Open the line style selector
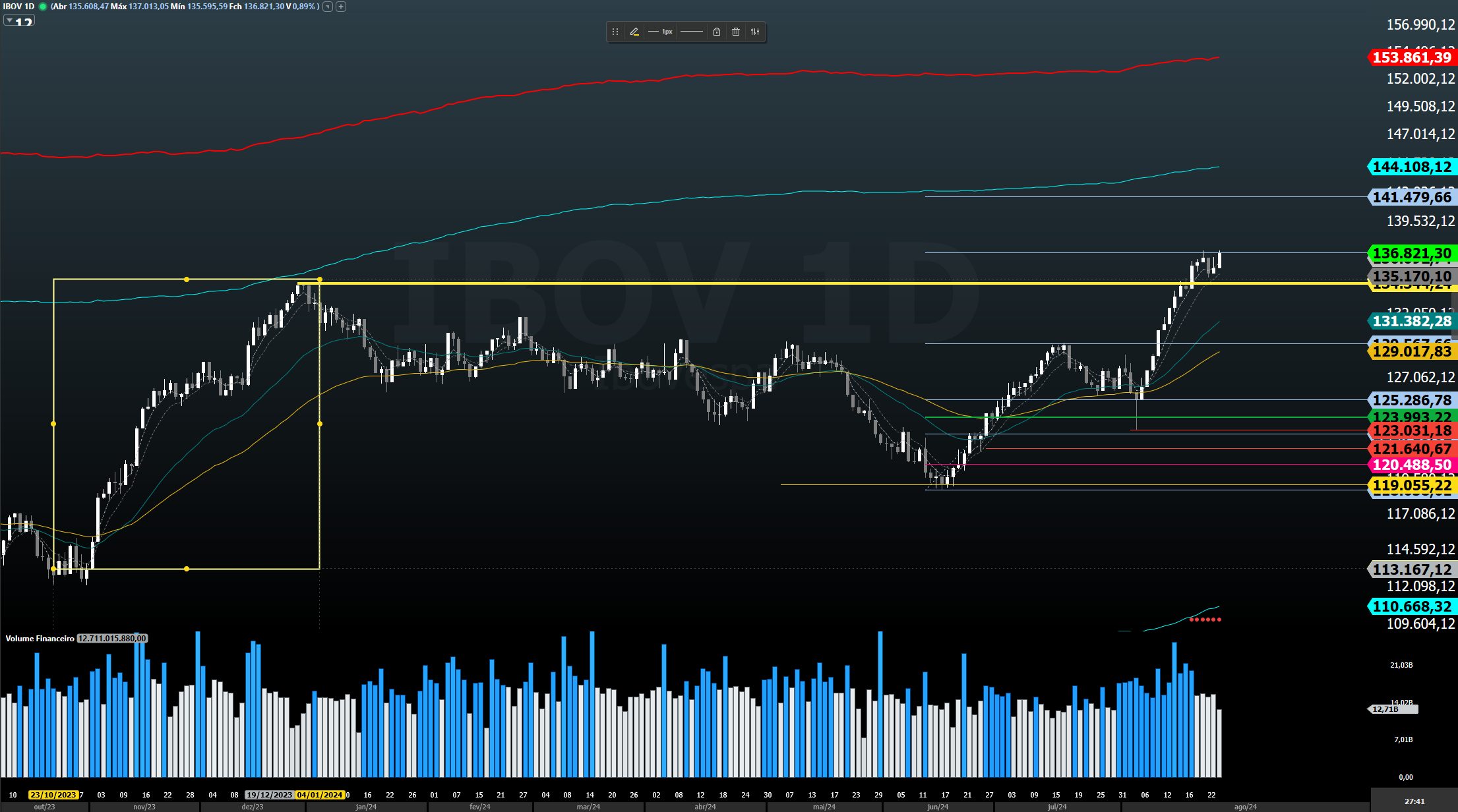The height and width of the screenshot is (812, 1458). 691,32
